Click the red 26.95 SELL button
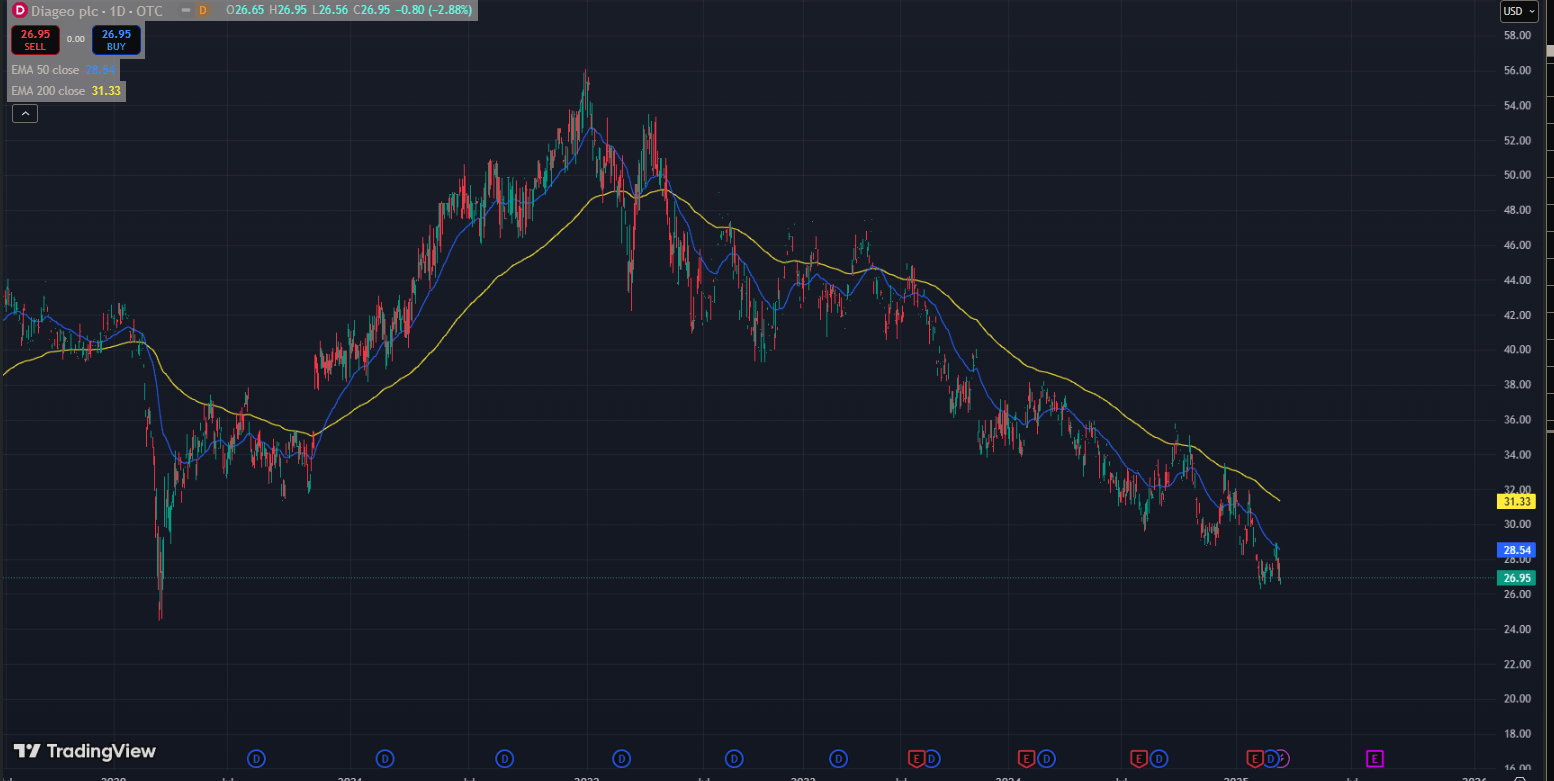Image resolution: width=1554 pixels, height=781 pixels. point(35,39)
